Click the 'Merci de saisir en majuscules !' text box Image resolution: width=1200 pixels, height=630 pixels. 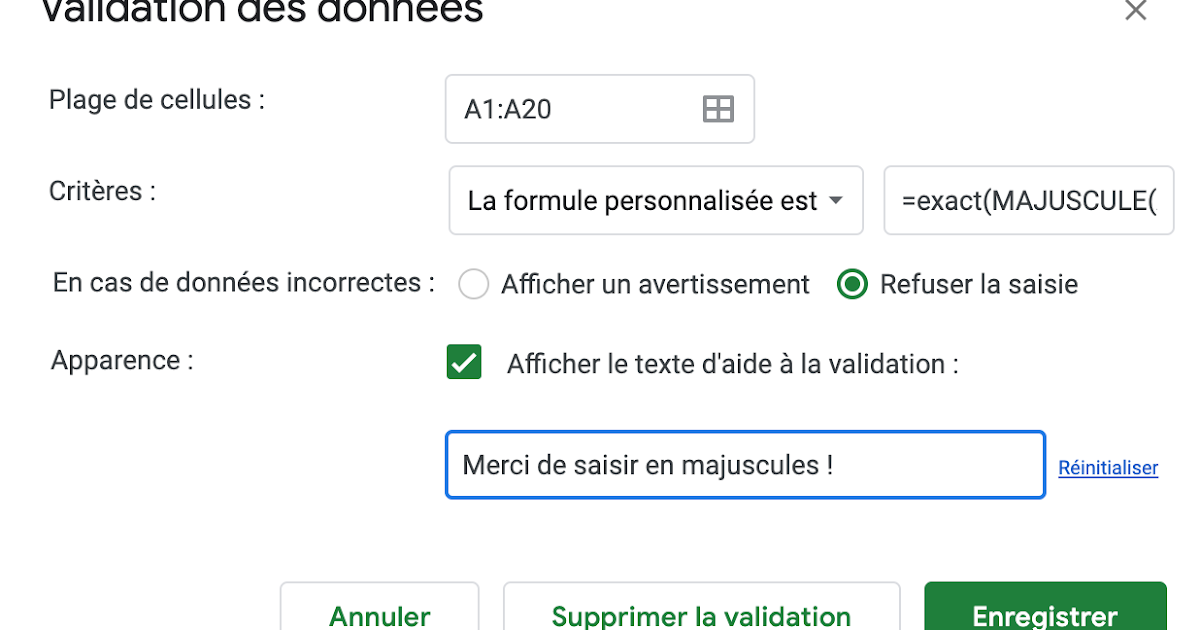tap(746, 465)
